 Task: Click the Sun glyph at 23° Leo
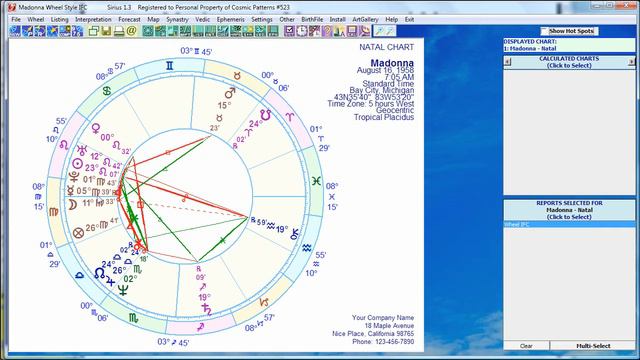77,164
